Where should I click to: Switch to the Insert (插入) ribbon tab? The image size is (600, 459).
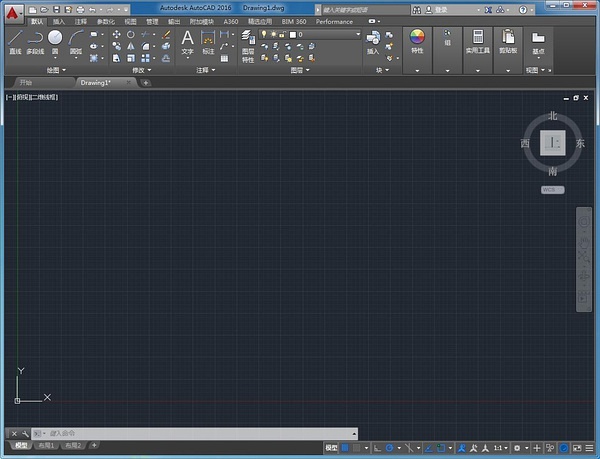click(59, 20)
